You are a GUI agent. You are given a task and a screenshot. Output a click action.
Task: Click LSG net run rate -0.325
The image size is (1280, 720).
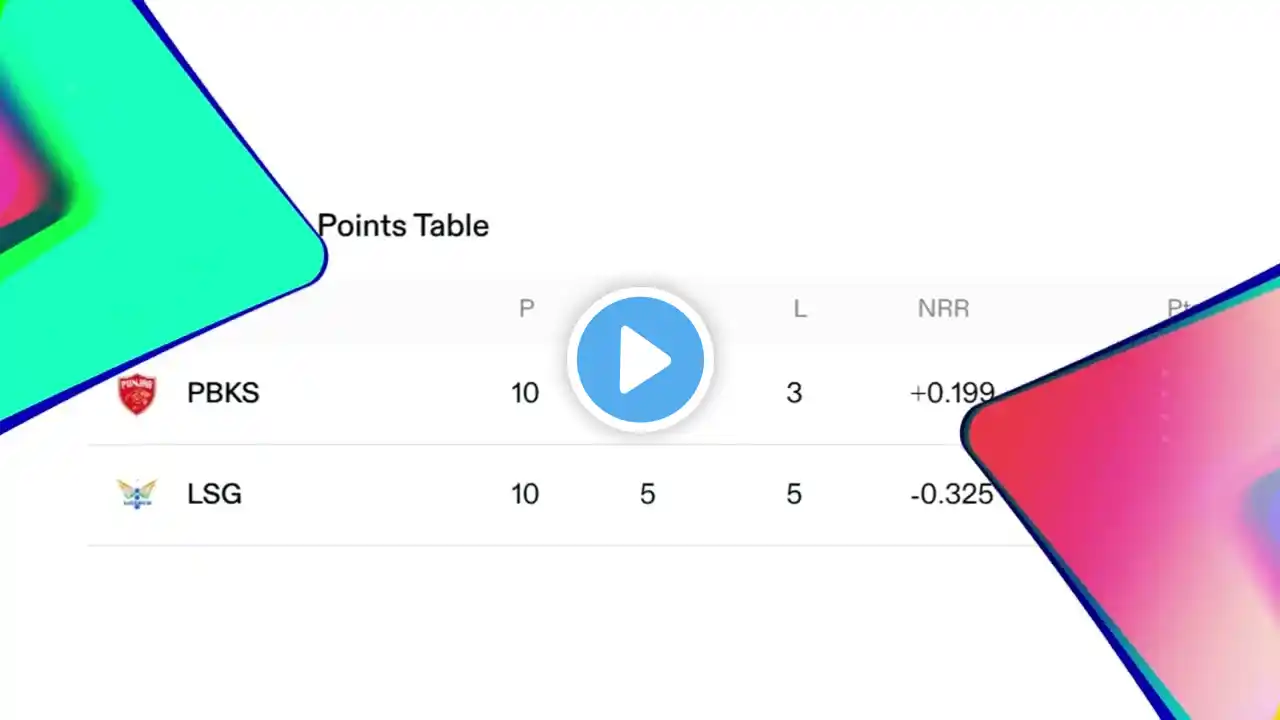(952, 494)
